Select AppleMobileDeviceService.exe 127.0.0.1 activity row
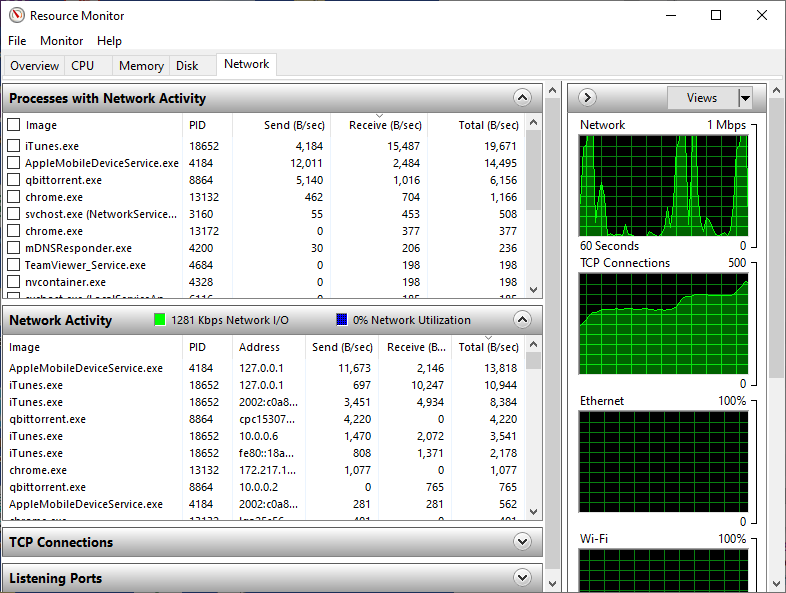786x593 pixels. point(264,368)
